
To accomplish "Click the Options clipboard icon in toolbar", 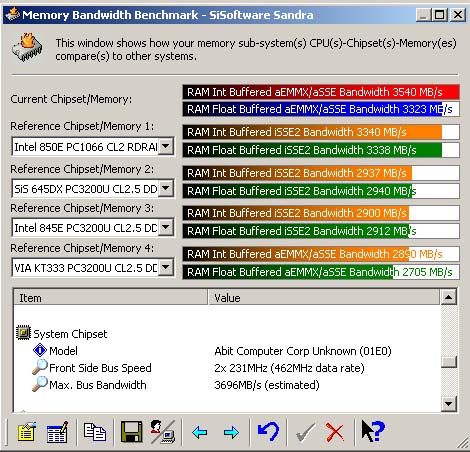I will click(x=26, y=432).
